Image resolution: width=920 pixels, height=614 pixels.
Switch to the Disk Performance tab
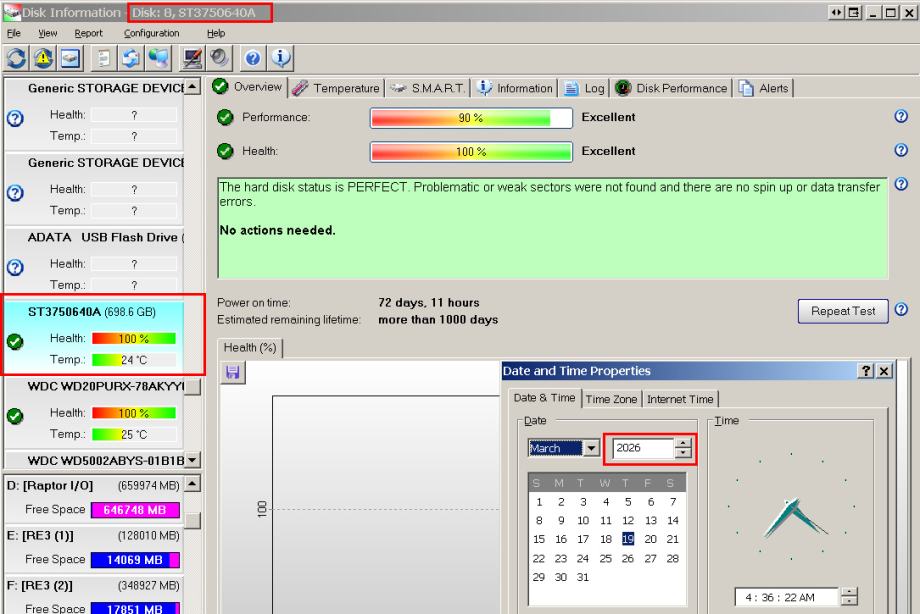point(672,88)
